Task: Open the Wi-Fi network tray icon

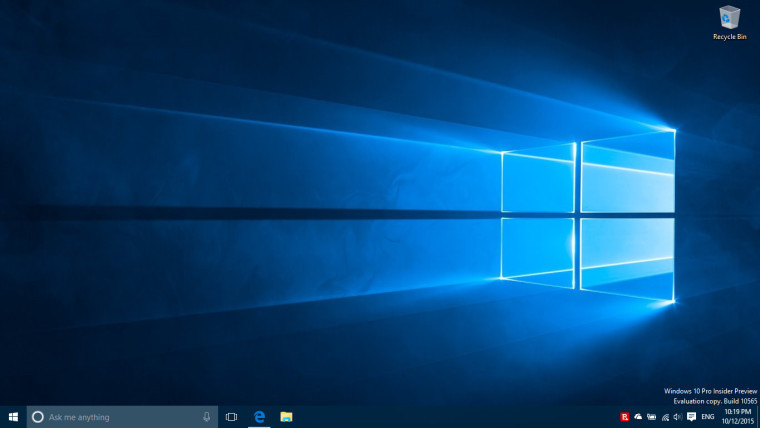Action: pyautogui.click(x=665, y=417)
